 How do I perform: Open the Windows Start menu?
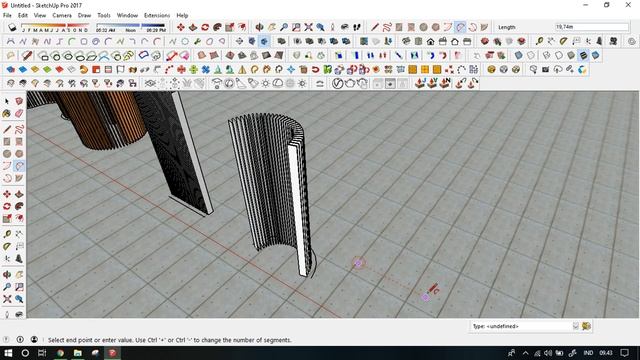tap(8, 353)
